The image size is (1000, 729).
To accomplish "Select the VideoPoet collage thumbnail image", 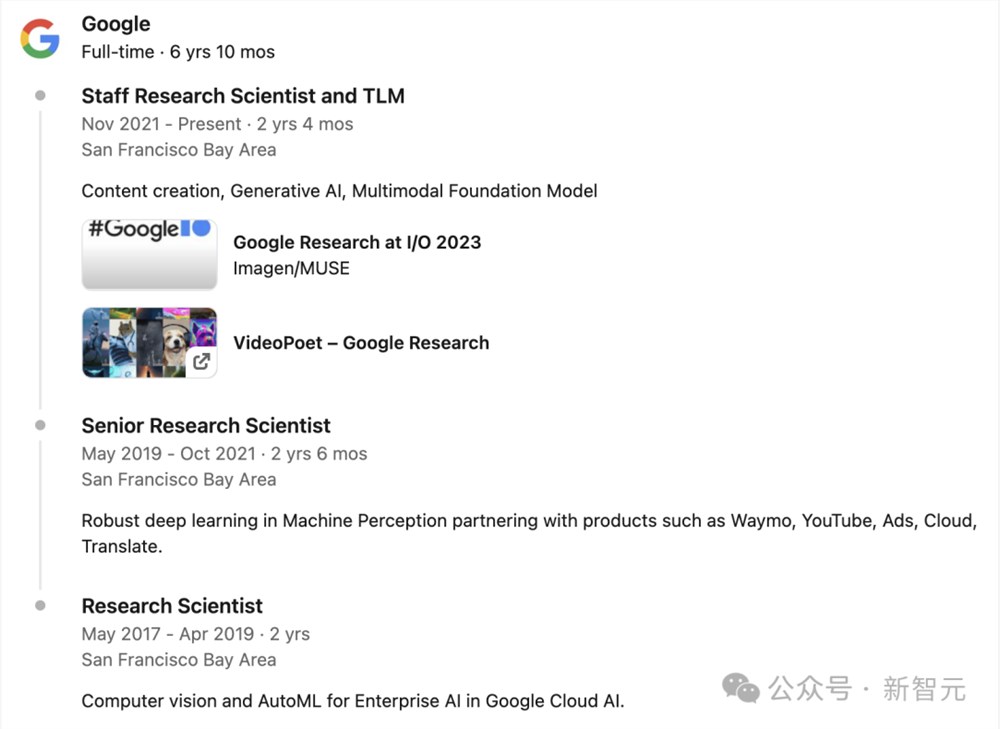I will pos(149,342).
